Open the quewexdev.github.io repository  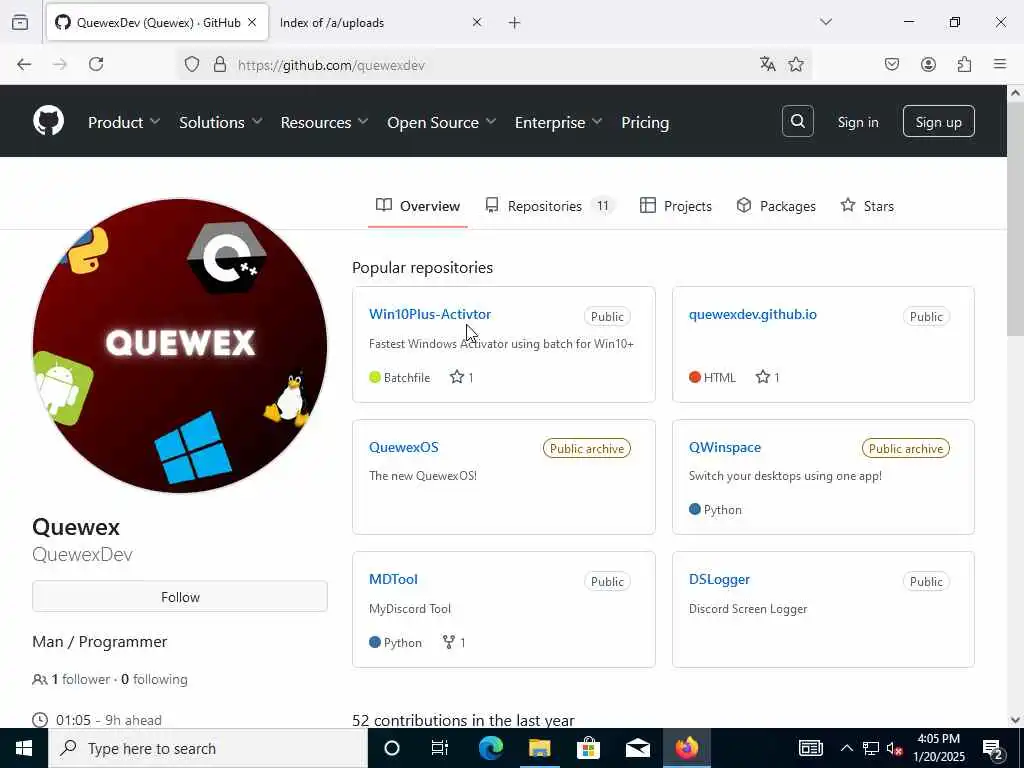coord(752,314)
